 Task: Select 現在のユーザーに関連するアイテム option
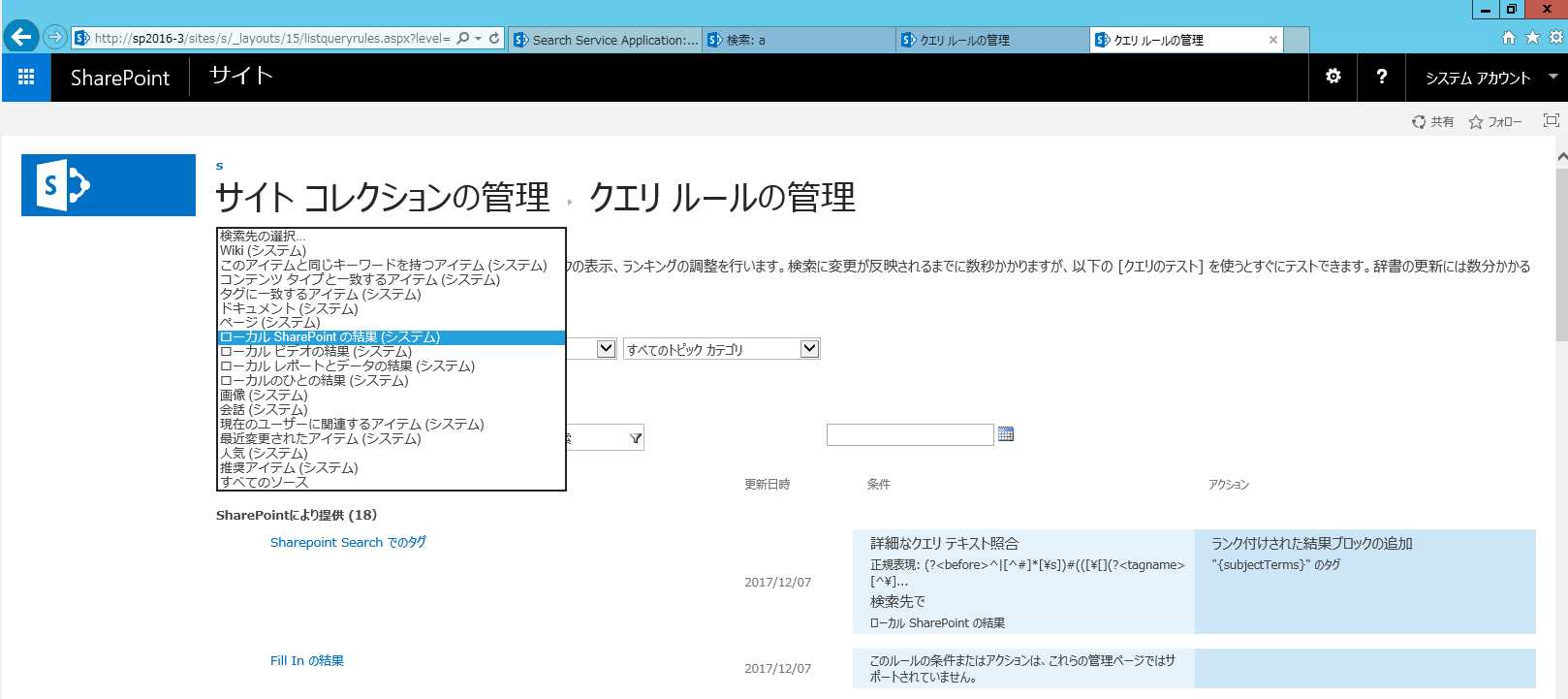[392, 424]
